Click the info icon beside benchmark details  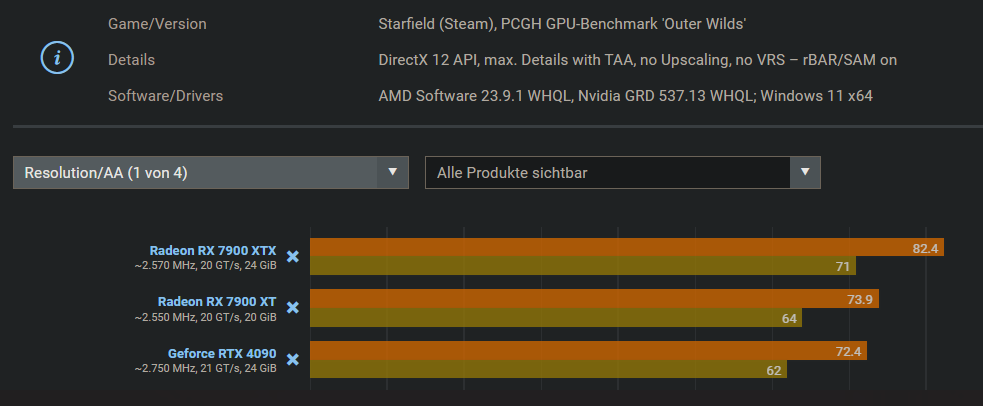click(57, 58)
